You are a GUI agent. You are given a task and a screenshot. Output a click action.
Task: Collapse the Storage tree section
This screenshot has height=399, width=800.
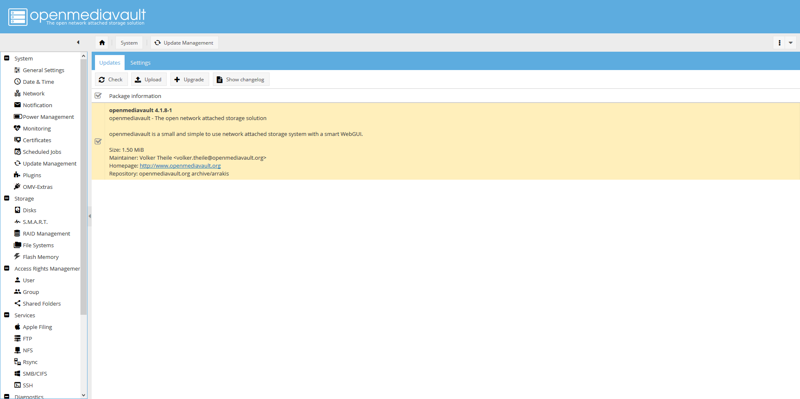click(x=7, y=198)
